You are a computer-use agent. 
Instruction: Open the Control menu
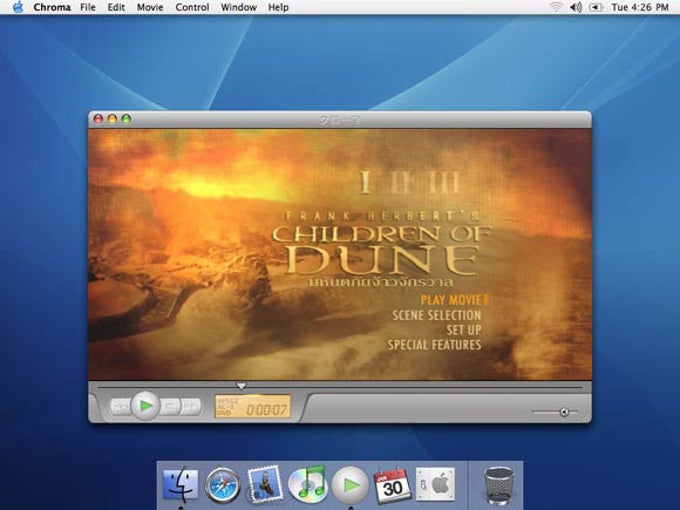pos(192,7)
